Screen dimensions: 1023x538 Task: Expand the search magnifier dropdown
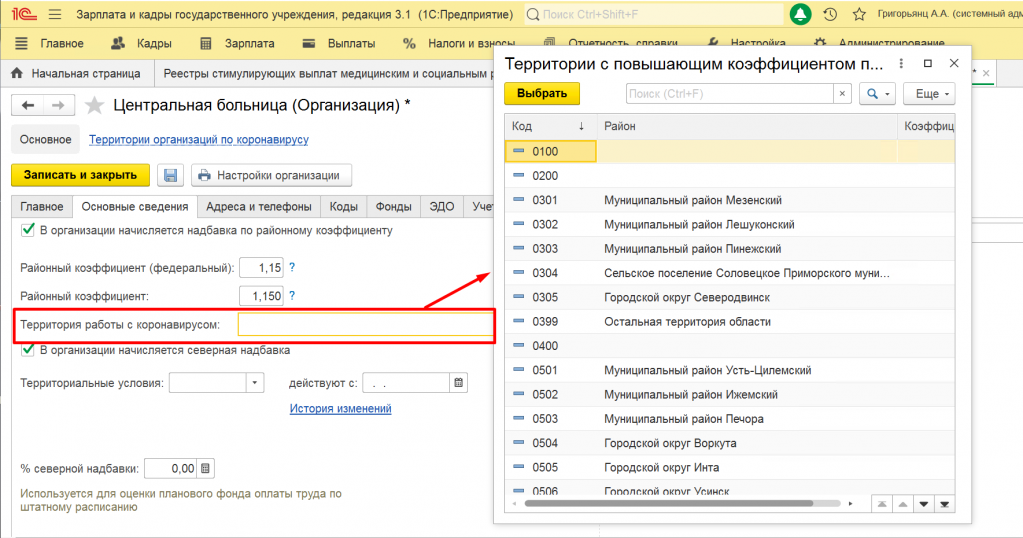click(877, 93)
